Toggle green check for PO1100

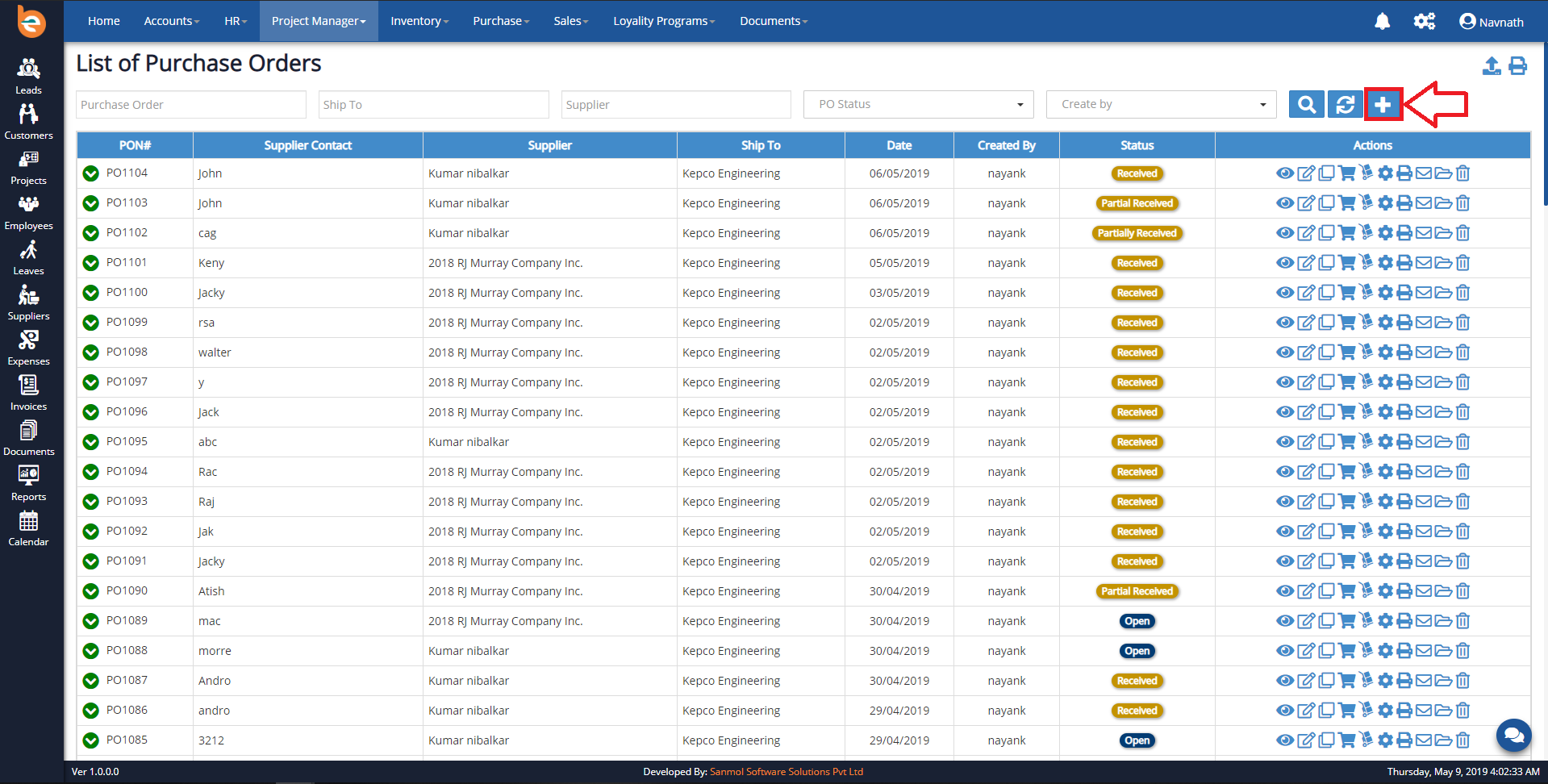click(91, 293)
